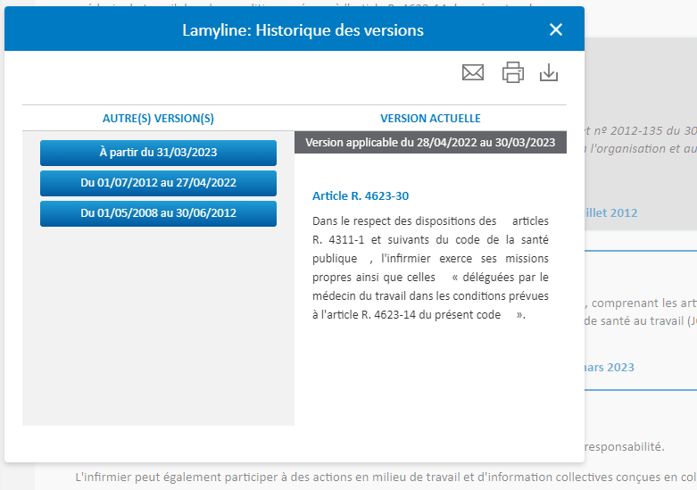Click the Lamyline: Historique des versions title
Screen dimensions: 697x490
(303, 30)
